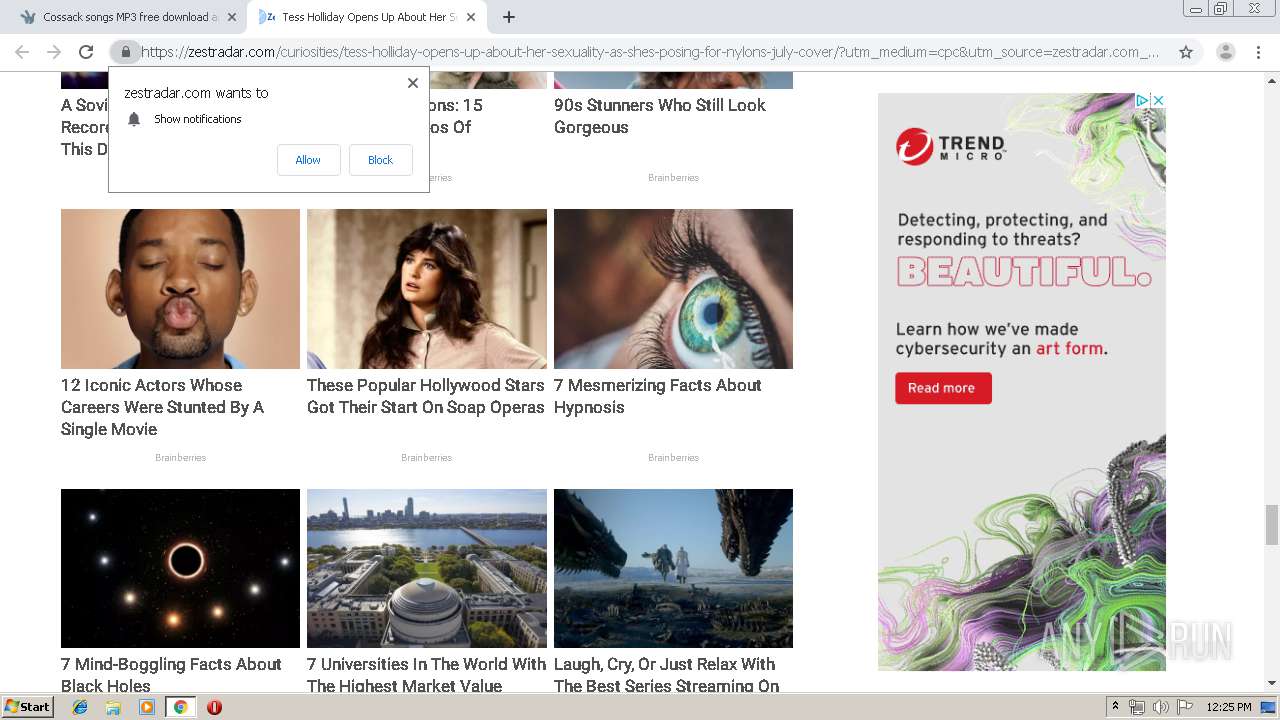
Task: Click the red Opera taskbar icon
Action: 214,707
